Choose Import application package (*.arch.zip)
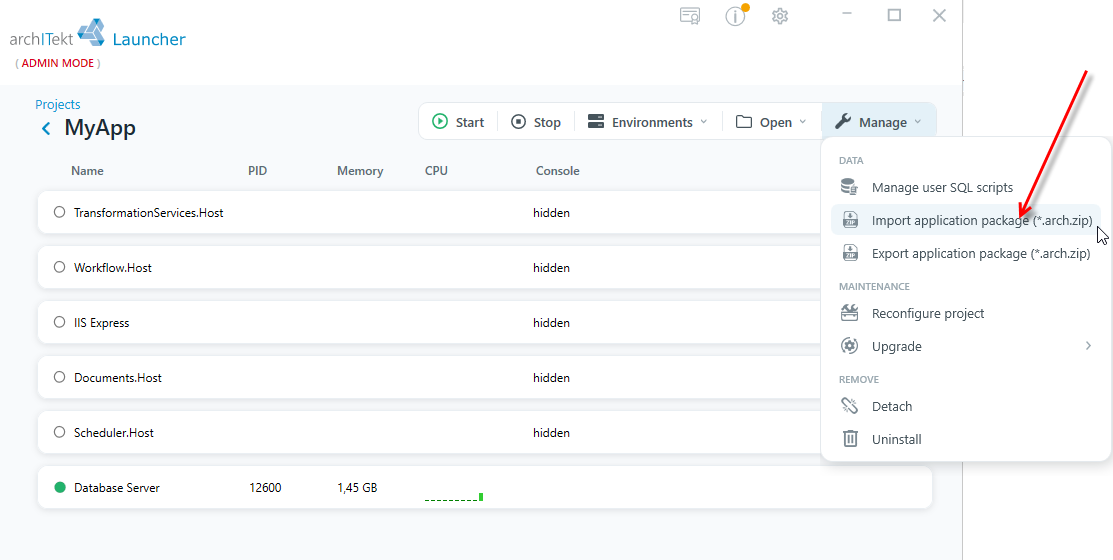The image size is (1113, 560). (966, 220)
